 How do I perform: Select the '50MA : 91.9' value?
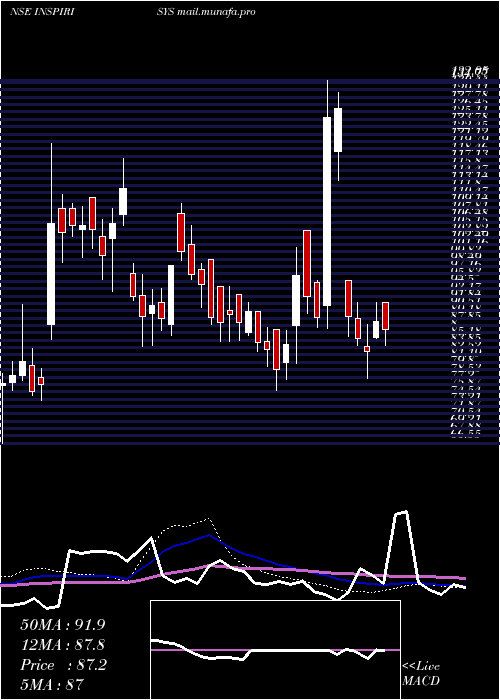pyautogui.click(x=63, y=625)
